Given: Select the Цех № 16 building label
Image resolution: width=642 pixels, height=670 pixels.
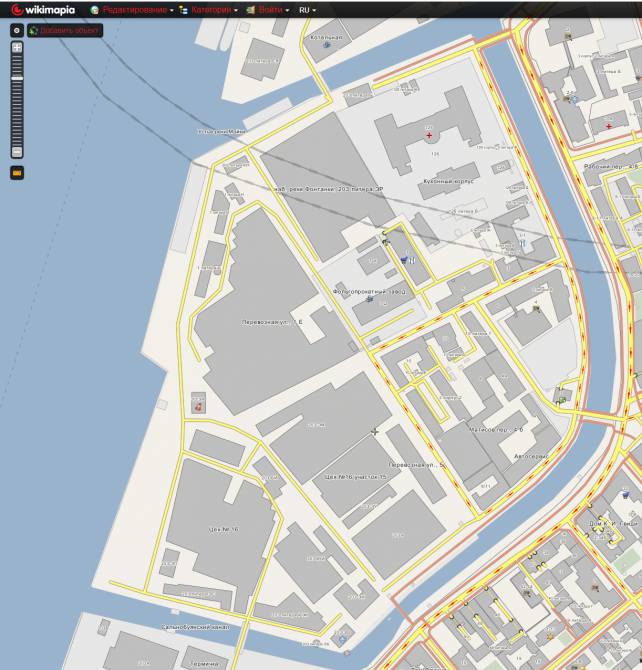Looking at the screenshot, I should tap(220, 528).
